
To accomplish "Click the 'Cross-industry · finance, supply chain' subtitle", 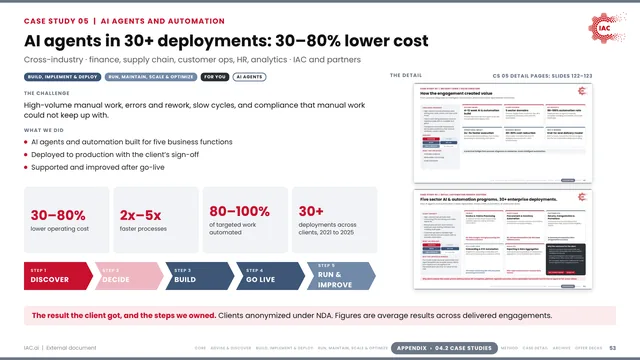I will click(x=192, y=60).
